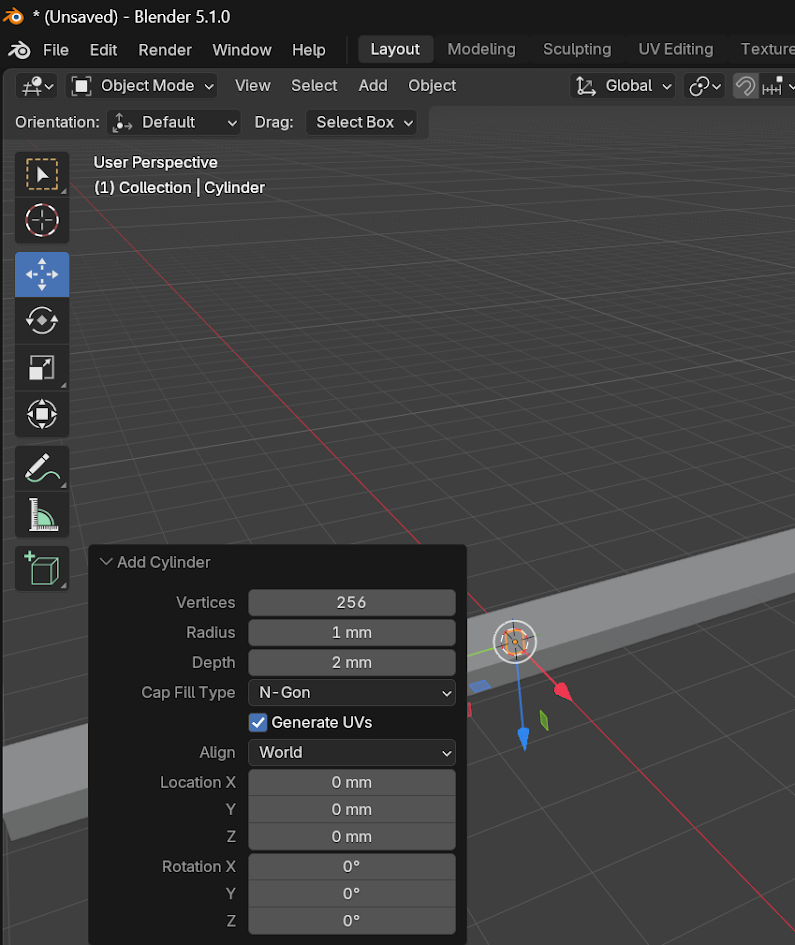Open the File menu
Image resolution: width=795 pixels, height=945 pixels.
coord(55,50)
